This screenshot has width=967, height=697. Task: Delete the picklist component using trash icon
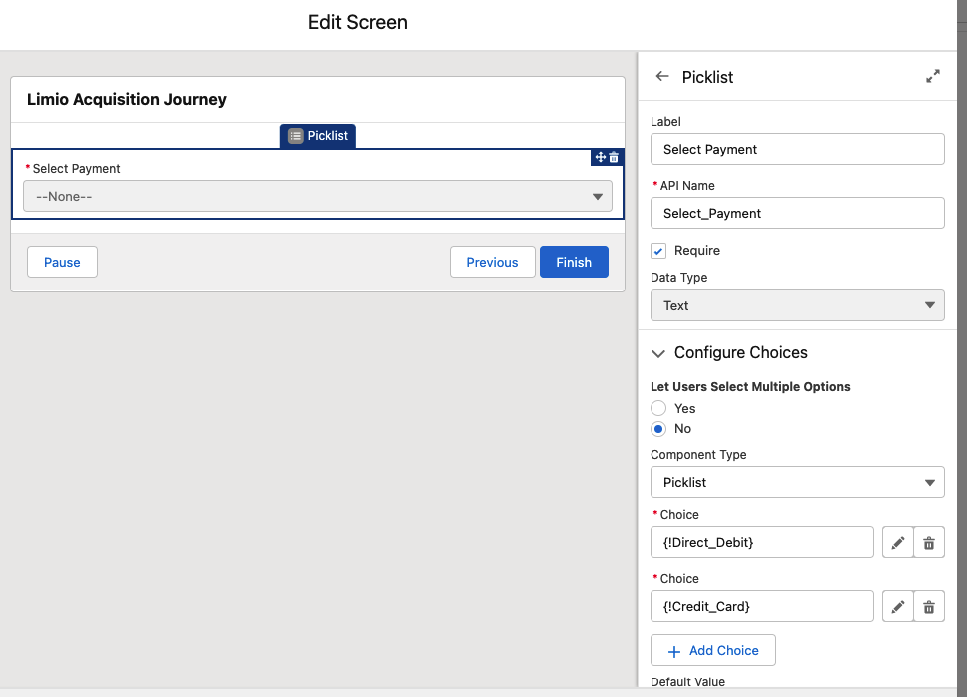(x=614, y=157)
